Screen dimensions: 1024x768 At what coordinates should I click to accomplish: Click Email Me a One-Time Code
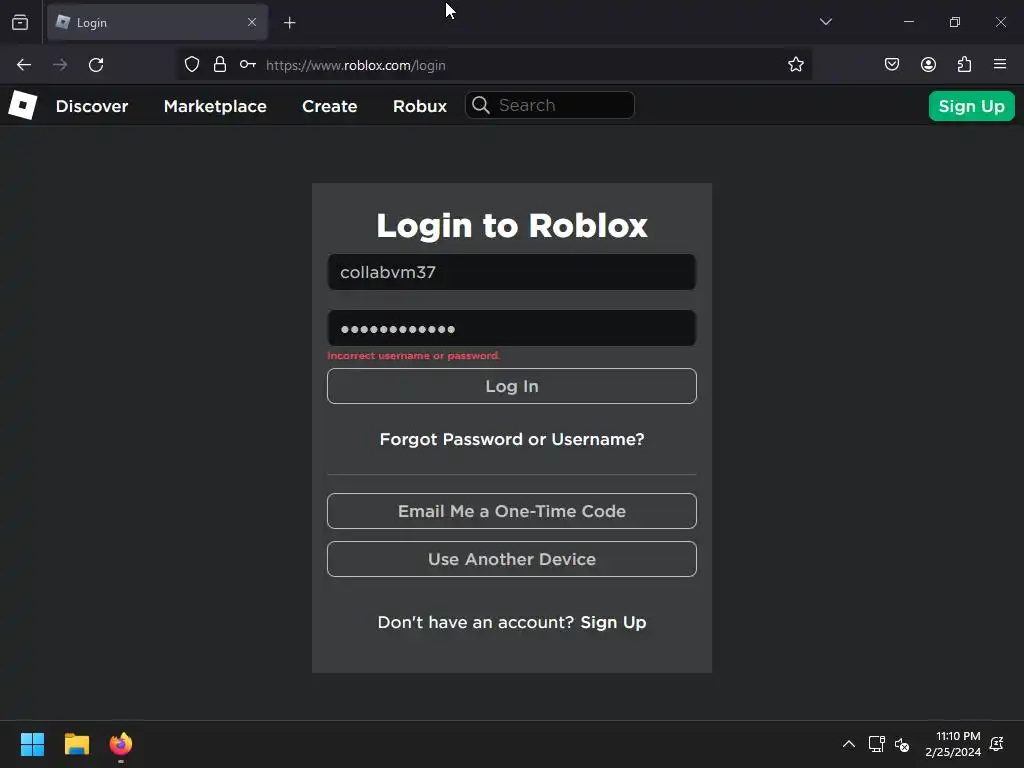click(512, 511)
